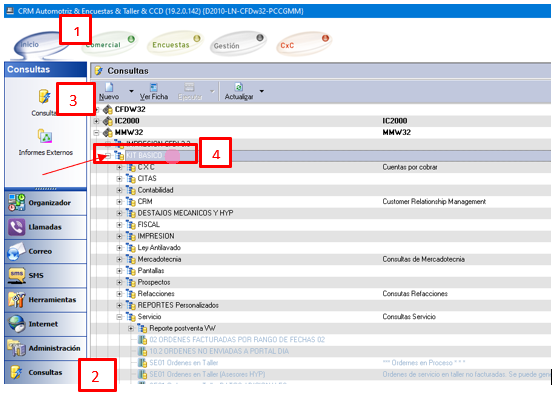Open the Ejecutar dropdown arrow

(212, 91)
